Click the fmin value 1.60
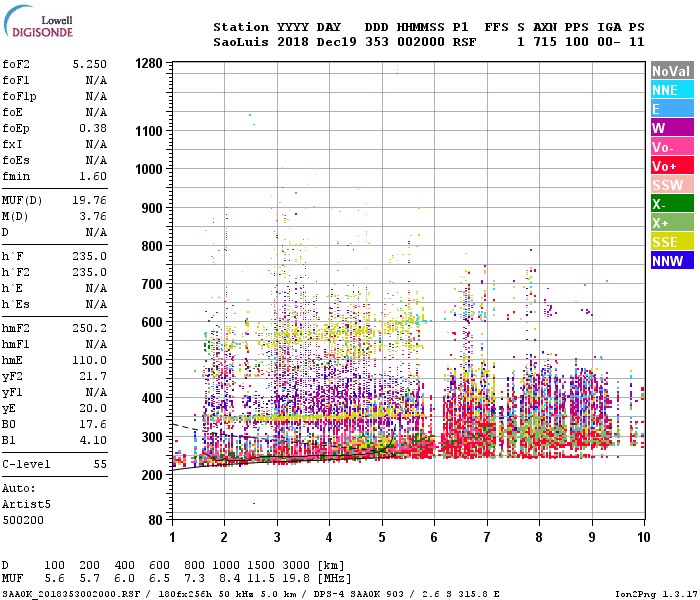This screenshot has height=600, width=700. point(93,176)
